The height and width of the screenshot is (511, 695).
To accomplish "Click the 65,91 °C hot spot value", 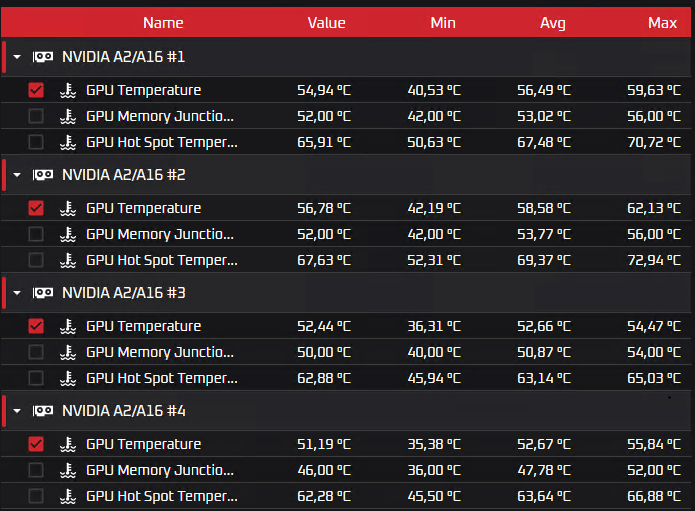I will click(324, 142).
